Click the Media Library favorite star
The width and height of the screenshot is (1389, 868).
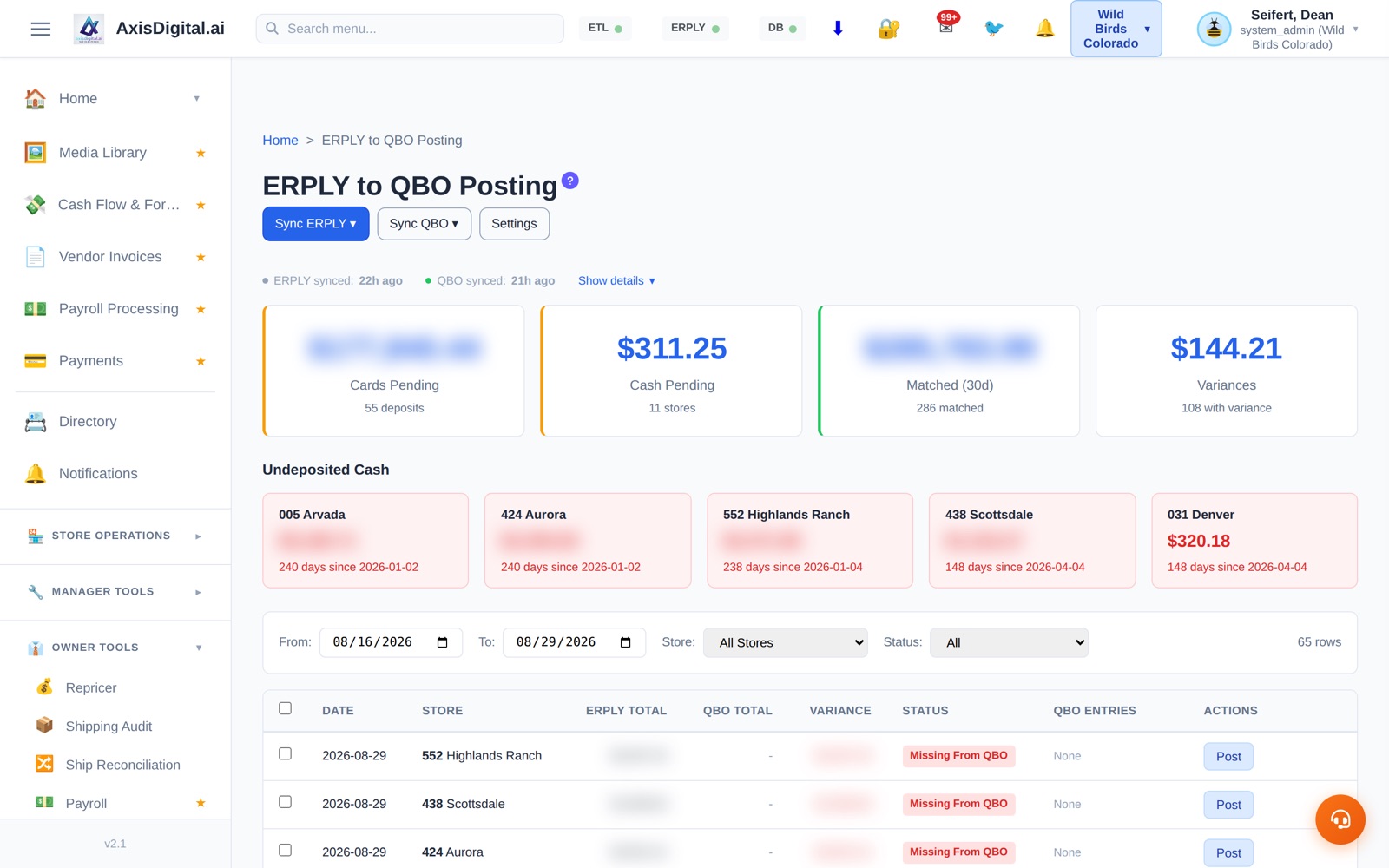201,153
